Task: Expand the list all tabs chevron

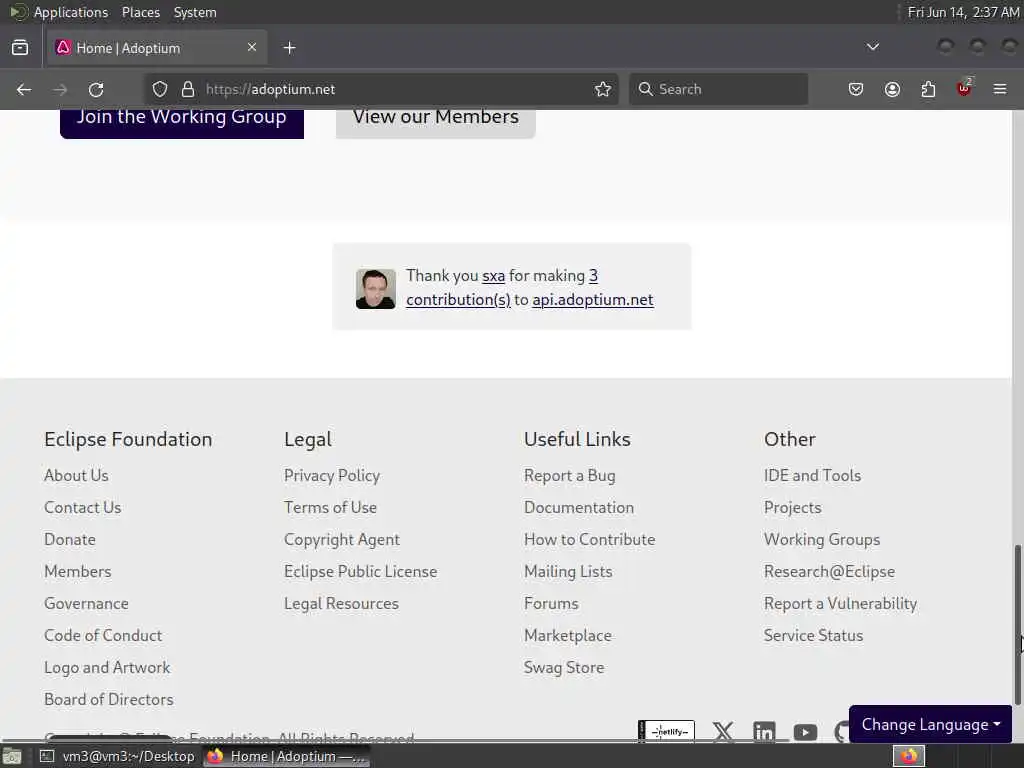Action: tap(872, 47)
